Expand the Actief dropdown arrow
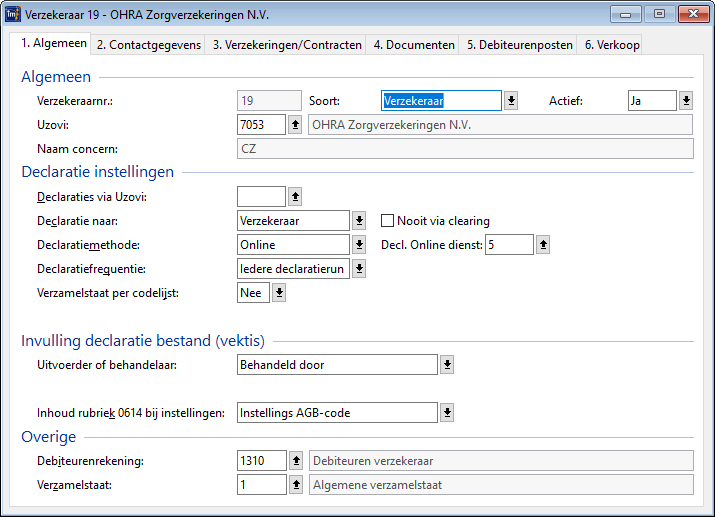Image resolution: width=715 pixels, height=517 pixels. coord(686,101)
